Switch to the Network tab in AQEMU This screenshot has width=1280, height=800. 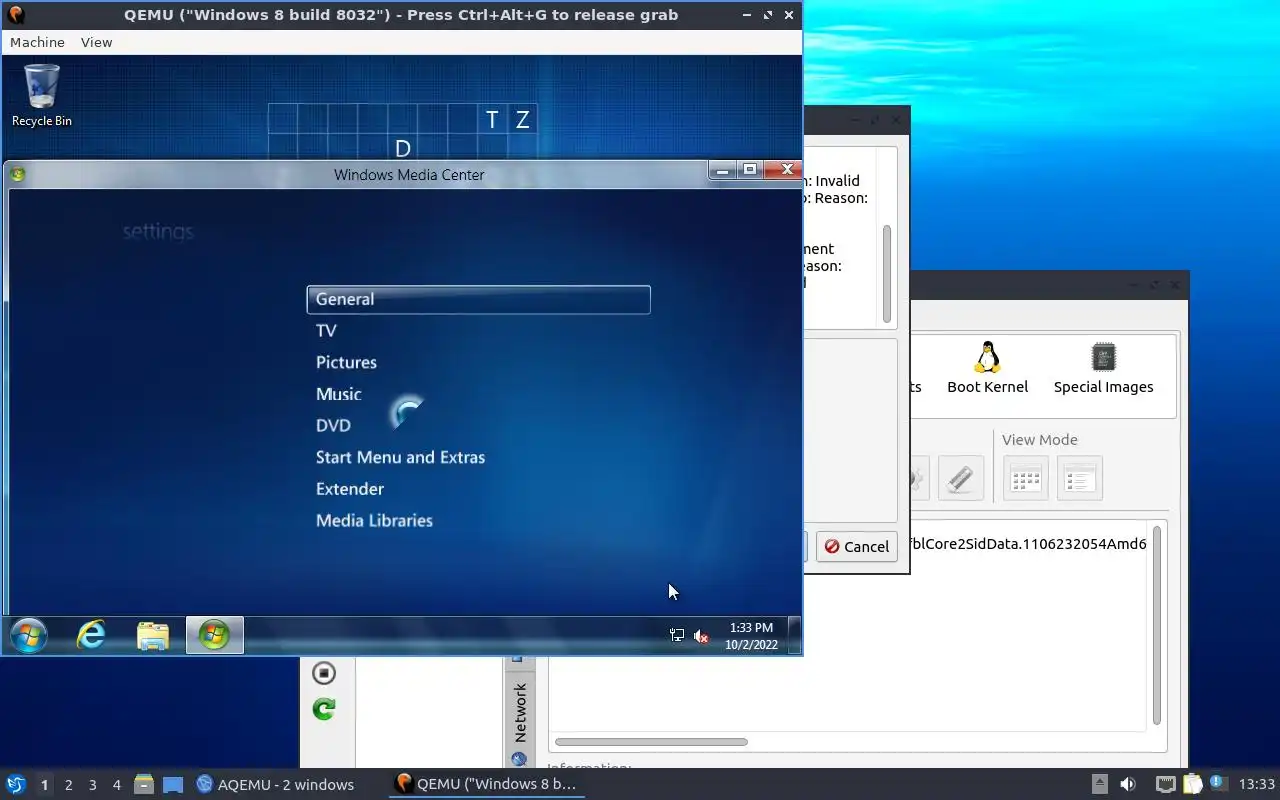(x=519, y=713)
